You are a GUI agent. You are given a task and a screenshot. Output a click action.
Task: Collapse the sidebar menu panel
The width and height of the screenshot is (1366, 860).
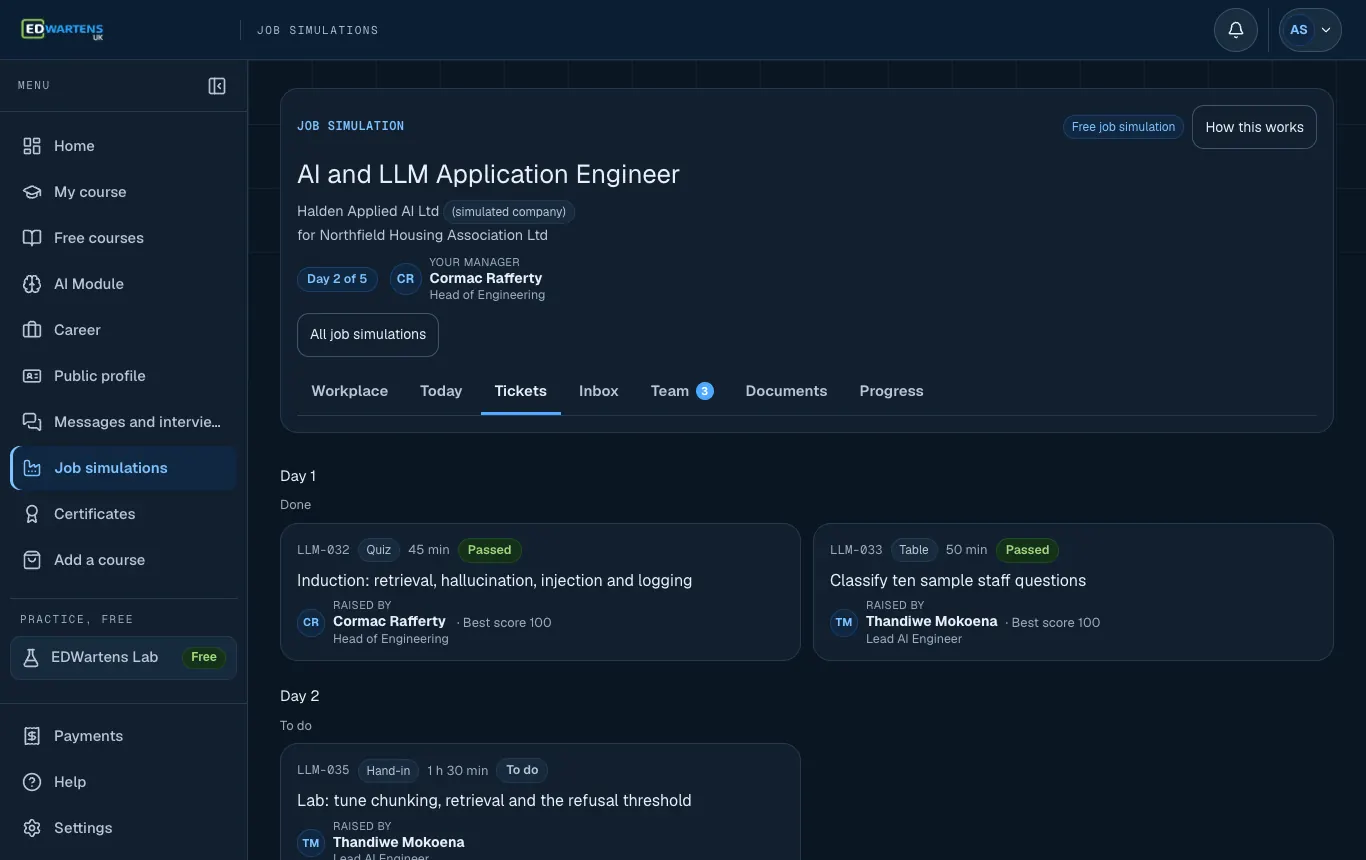(217, 86)
